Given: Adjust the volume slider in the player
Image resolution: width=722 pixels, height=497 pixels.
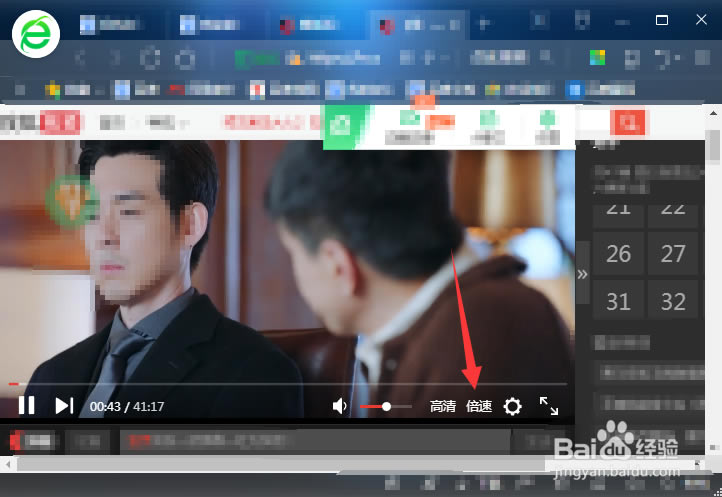Looking at the screenshot, I should coord(386,406).
